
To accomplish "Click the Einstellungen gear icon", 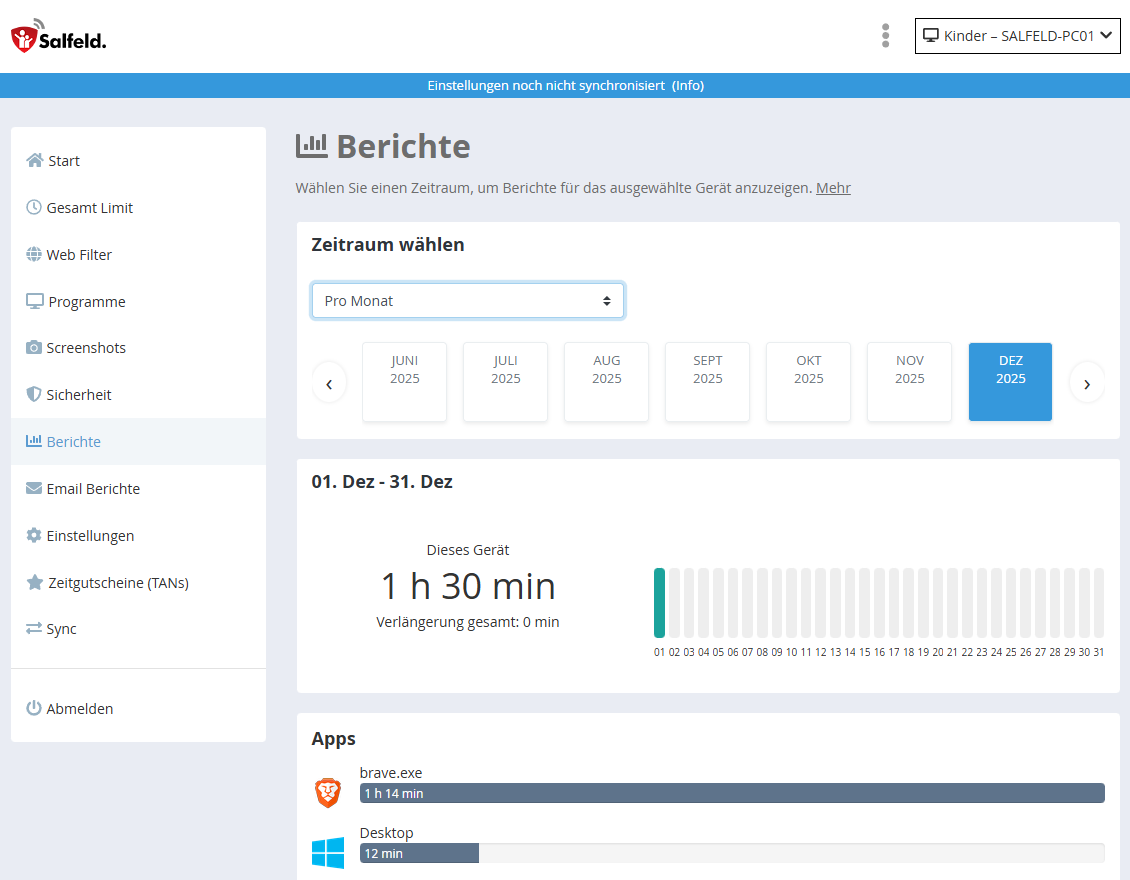I will (x=34, y=536).
